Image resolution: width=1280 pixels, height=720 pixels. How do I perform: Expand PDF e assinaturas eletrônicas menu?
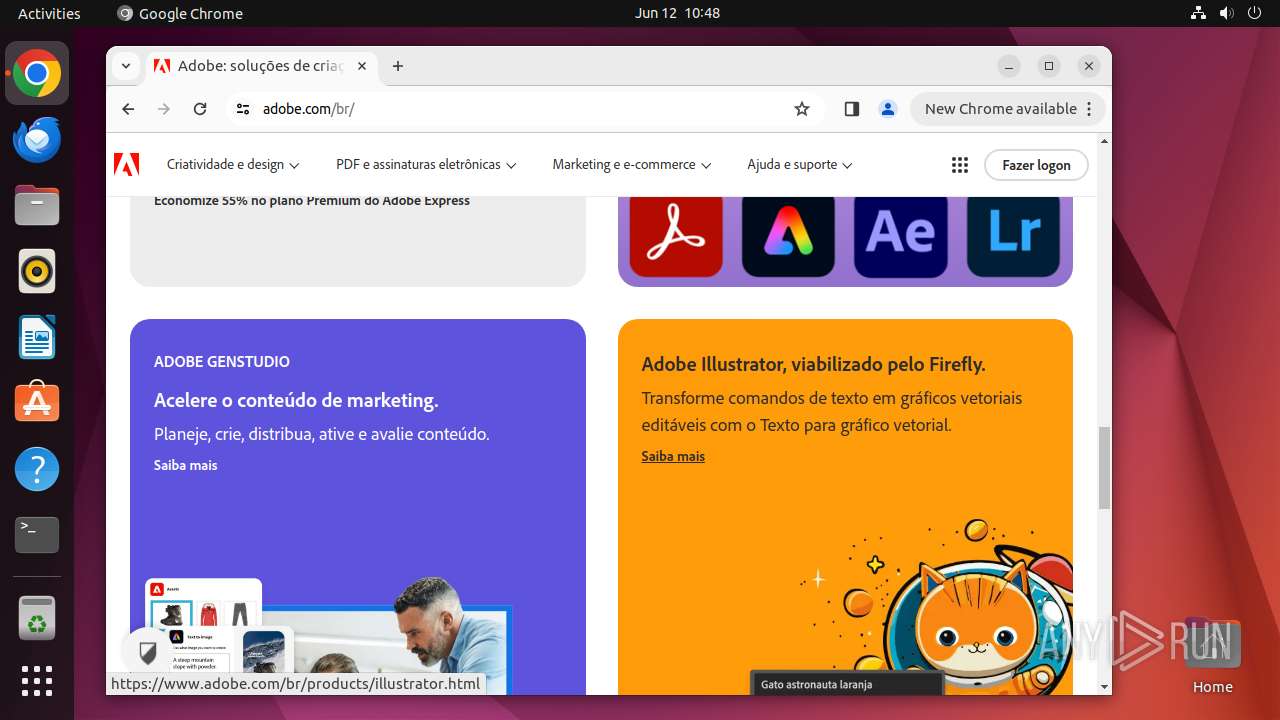(426, 165)
